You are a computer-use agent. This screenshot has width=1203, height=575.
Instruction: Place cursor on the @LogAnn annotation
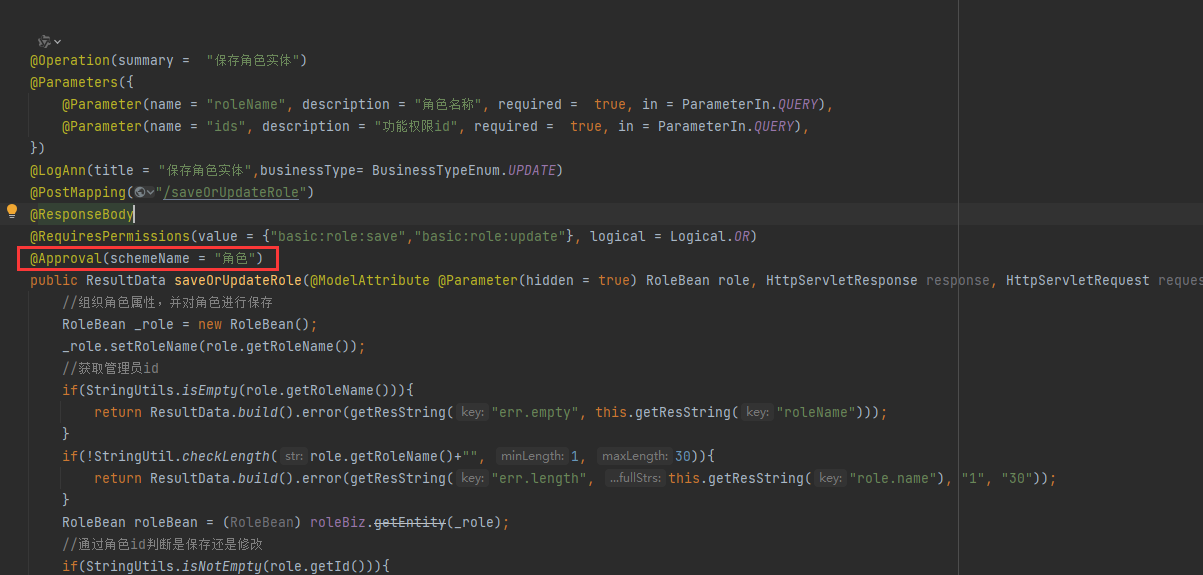pyautogui.click(x=58, y=170)
